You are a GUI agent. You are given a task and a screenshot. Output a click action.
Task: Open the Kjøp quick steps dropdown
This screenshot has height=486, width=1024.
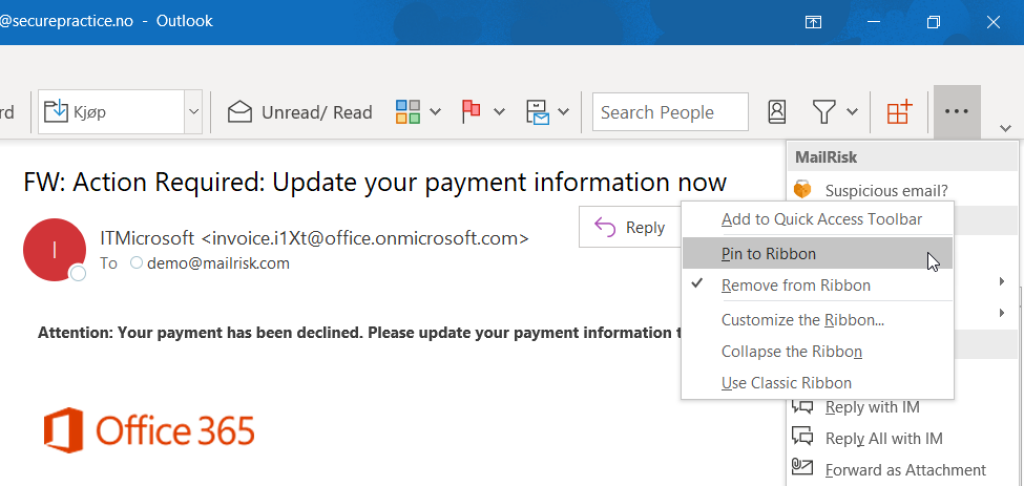coord(194,112)
